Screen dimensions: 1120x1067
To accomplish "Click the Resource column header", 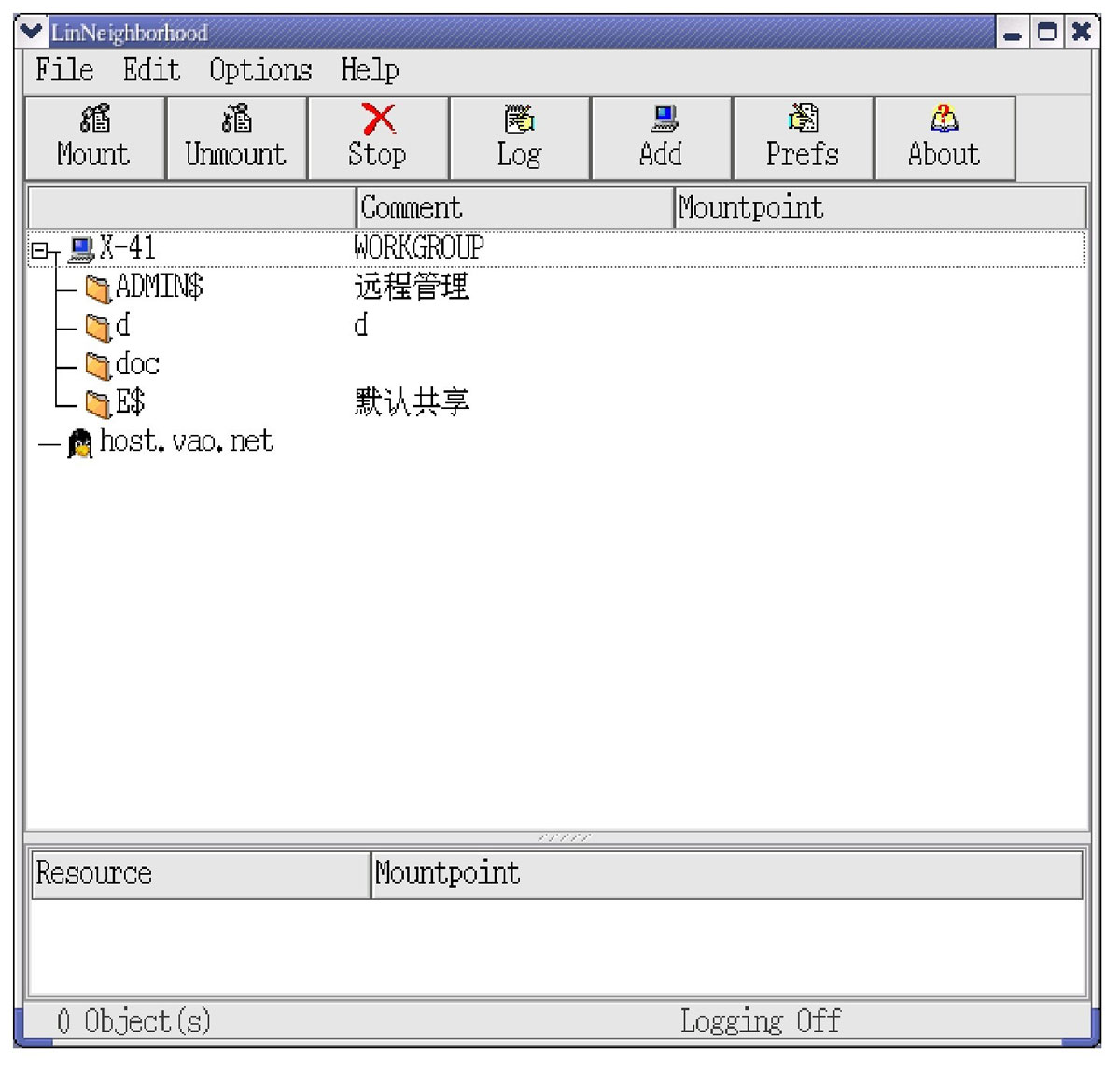I will [201, 874].
